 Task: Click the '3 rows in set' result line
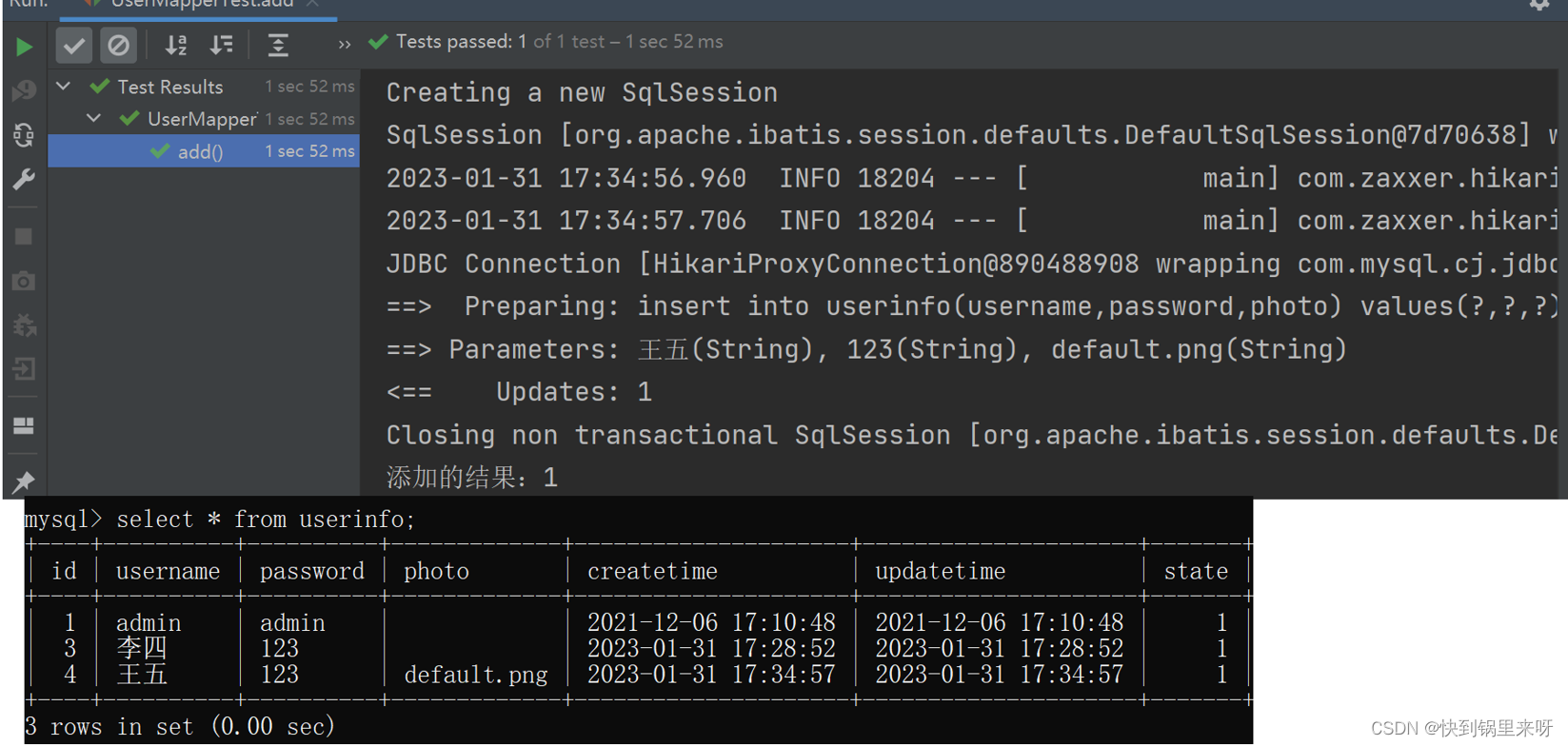(x=180, y=727)
